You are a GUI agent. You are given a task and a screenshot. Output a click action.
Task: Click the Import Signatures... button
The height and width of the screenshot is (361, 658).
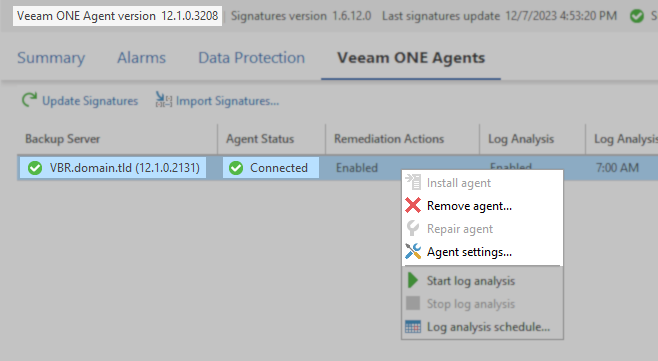pyautogui.click(x=217, y=100)
